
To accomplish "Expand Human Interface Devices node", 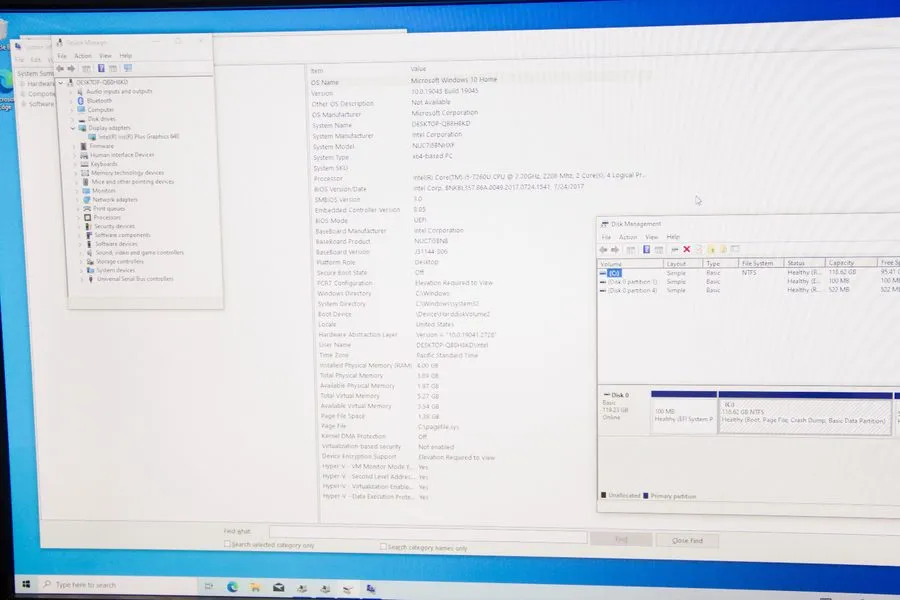I will 75,155.
